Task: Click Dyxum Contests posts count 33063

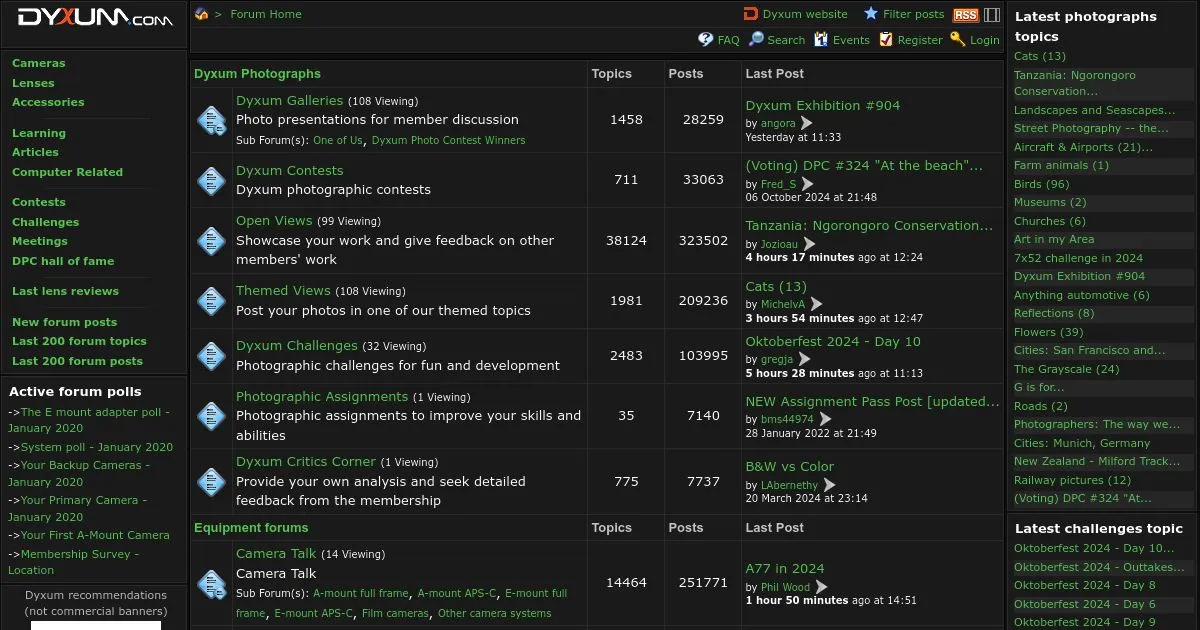Action: [703, 179]
